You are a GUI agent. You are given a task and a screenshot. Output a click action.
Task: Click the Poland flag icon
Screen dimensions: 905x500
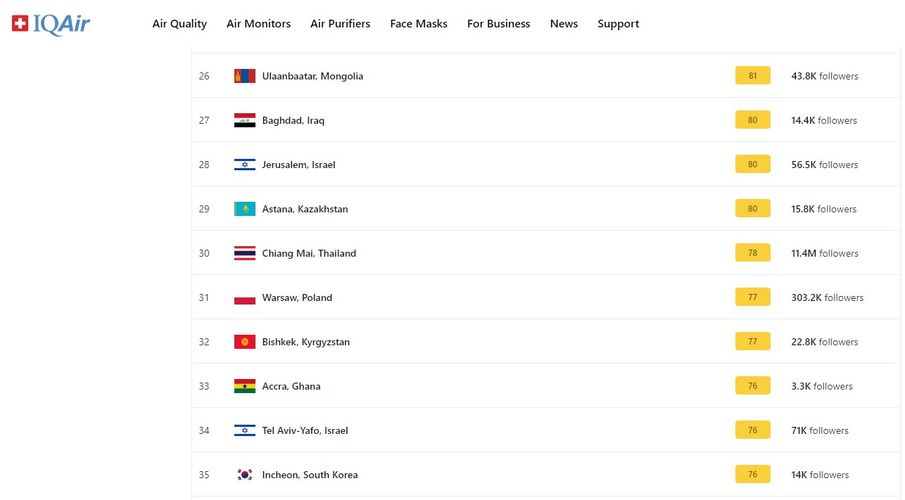(x=244, y=298)
